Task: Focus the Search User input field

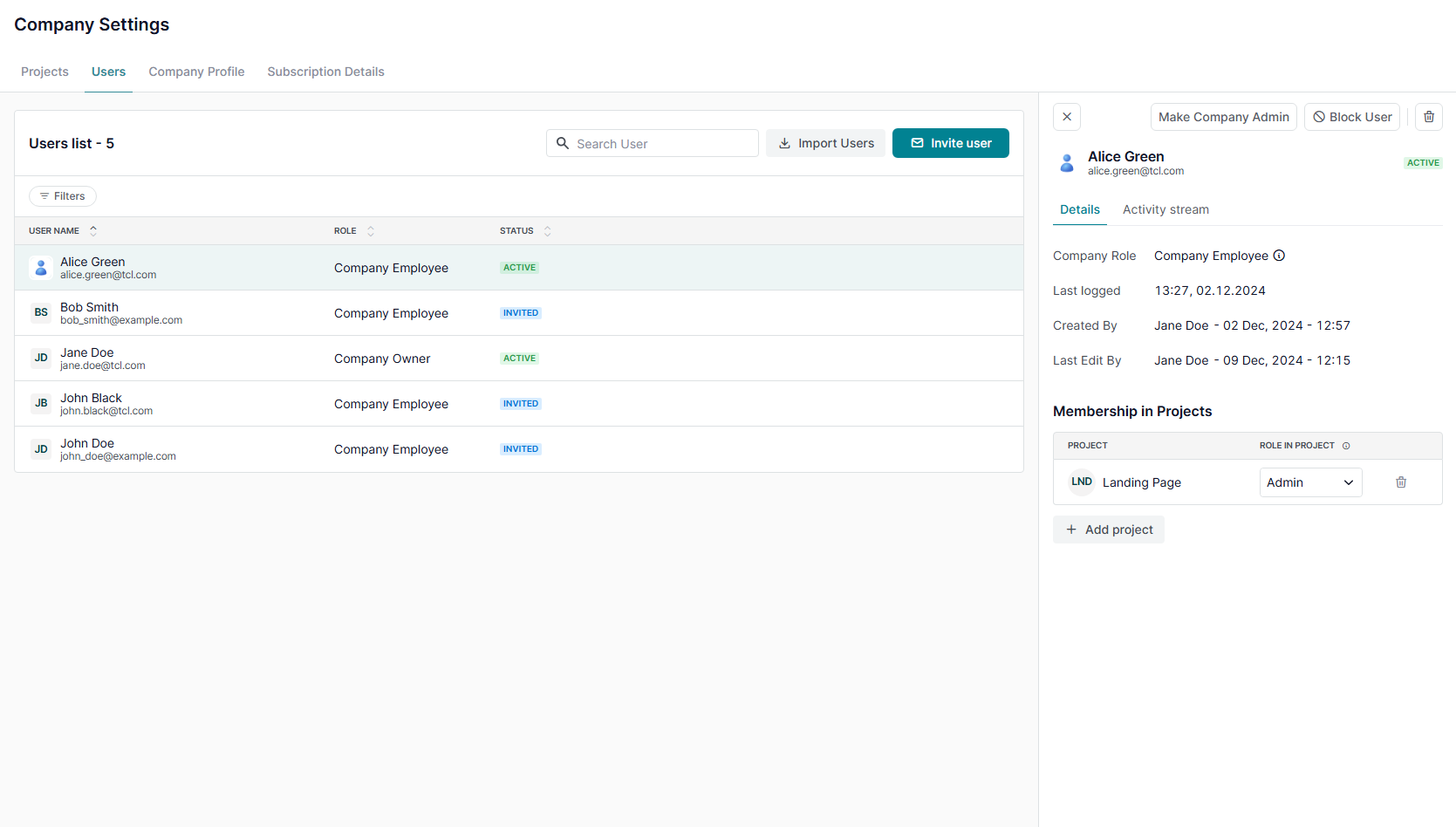Action: 653,143
